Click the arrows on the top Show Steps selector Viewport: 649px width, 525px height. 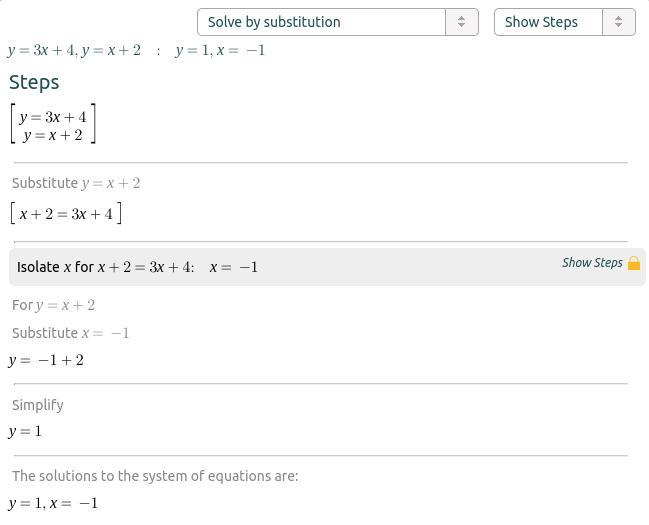click(618, 22)
